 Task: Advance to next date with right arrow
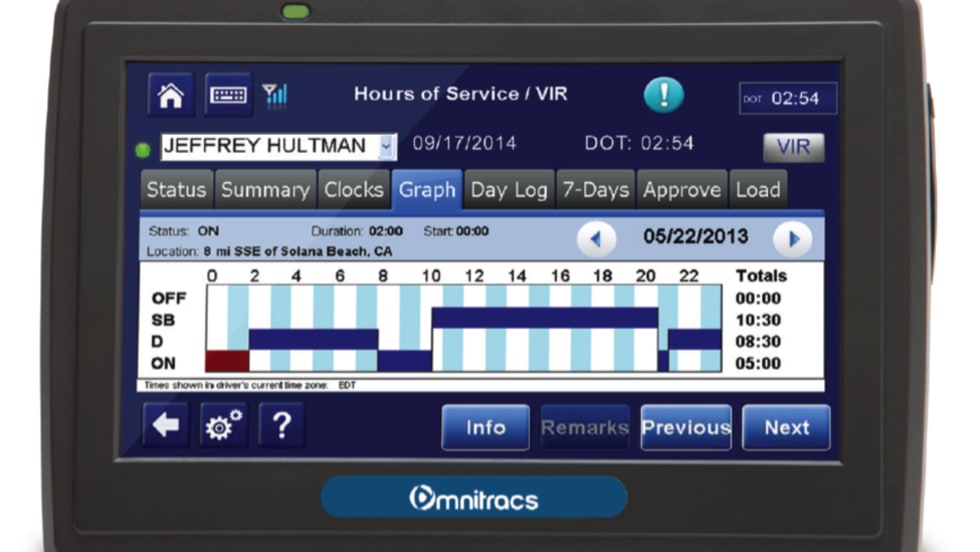pyautogui.click(x=793, y=239)
